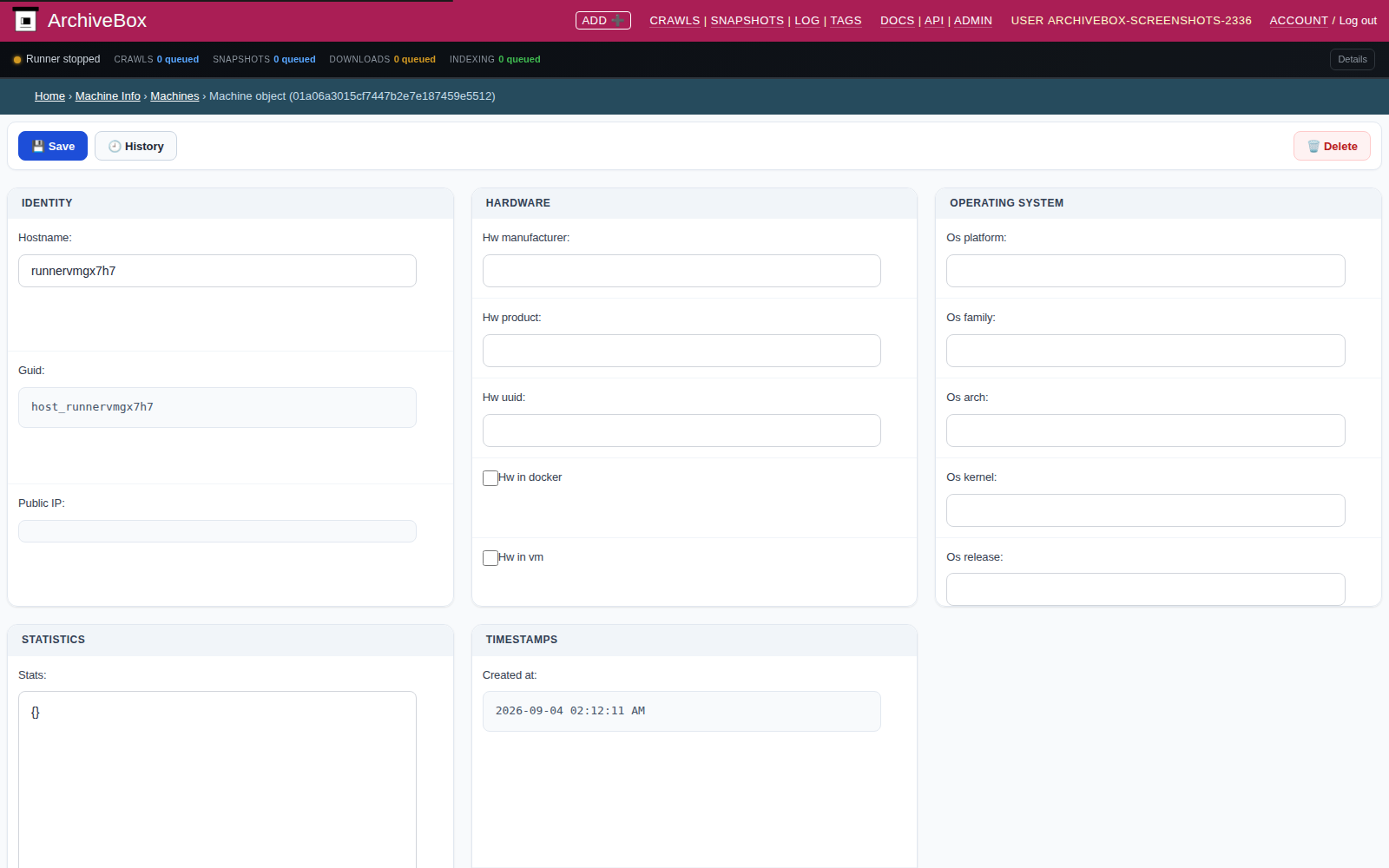Screen dimensions: 1389x868
Task: Open the CRAWLS menu item
Action: point(675,20)
